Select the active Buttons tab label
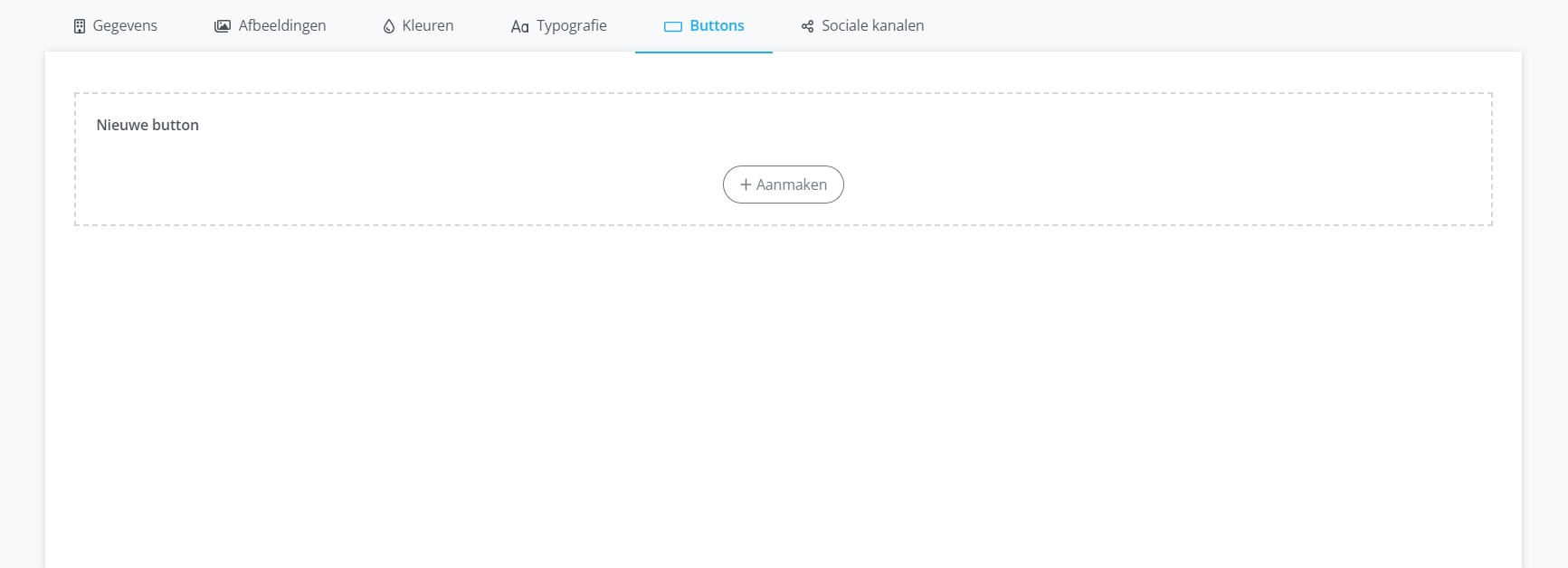This screenshot has height=568, width=1568. [717, 26]
